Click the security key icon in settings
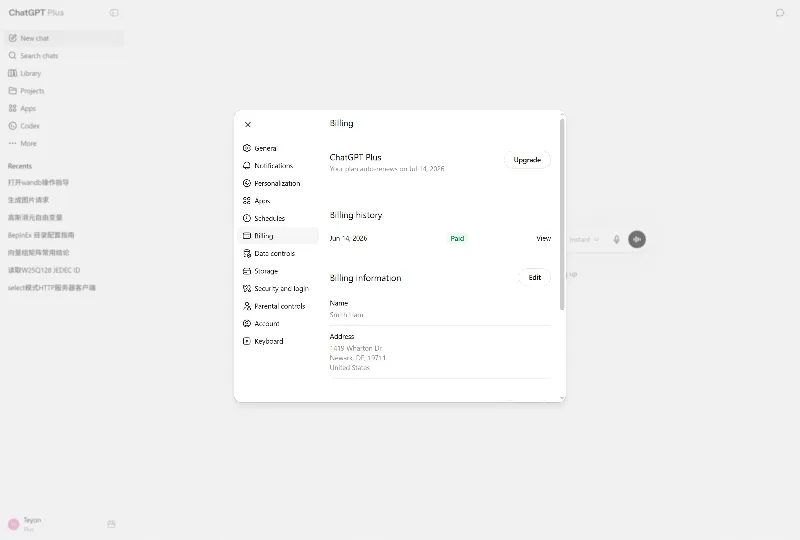Image resolution: width=800 pixels, height=540 pixels. pos(247,288)
